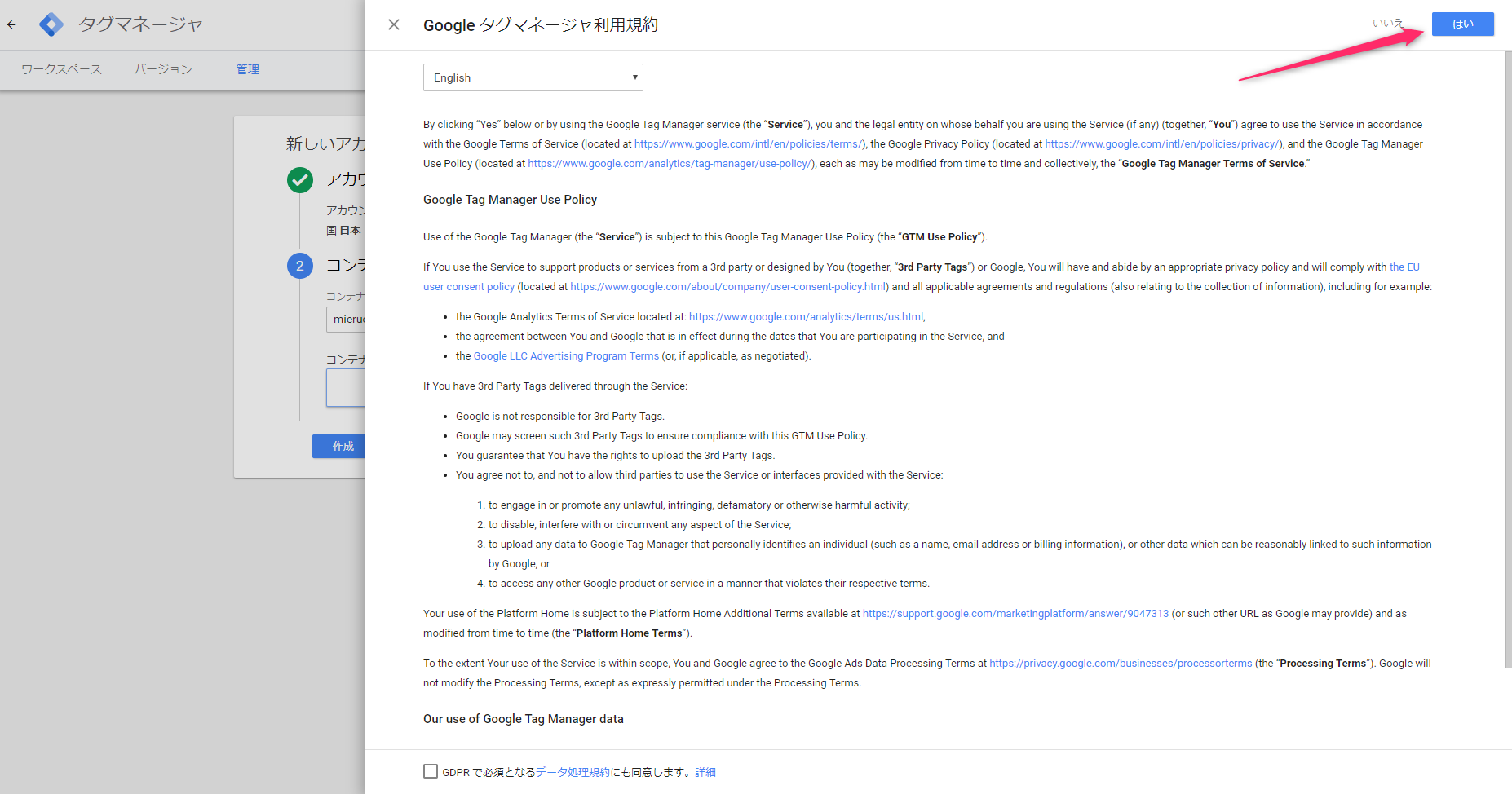Click the Tag Manager diamond logo

[51, 24]
